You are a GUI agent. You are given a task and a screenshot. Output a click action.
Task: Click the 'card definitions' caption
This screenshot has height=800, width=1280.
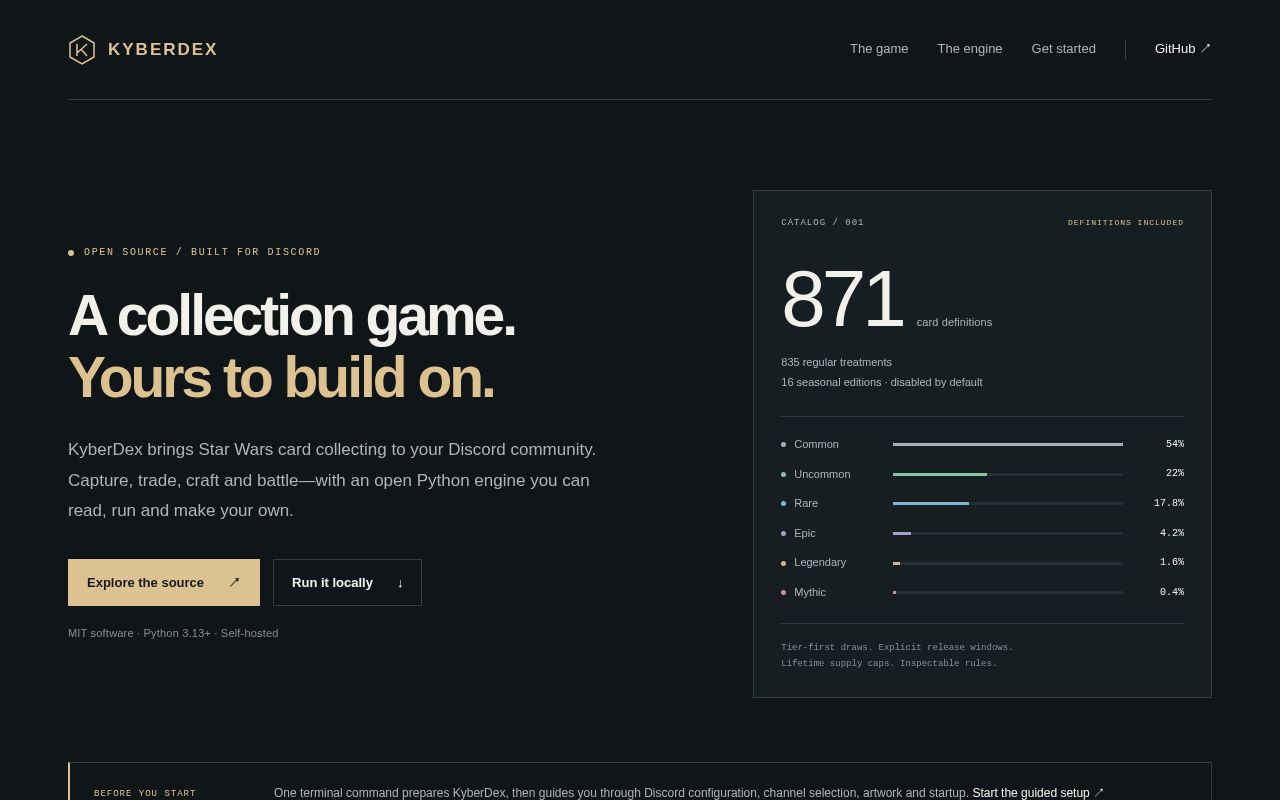pyautogui.click(x=955, y=322)
